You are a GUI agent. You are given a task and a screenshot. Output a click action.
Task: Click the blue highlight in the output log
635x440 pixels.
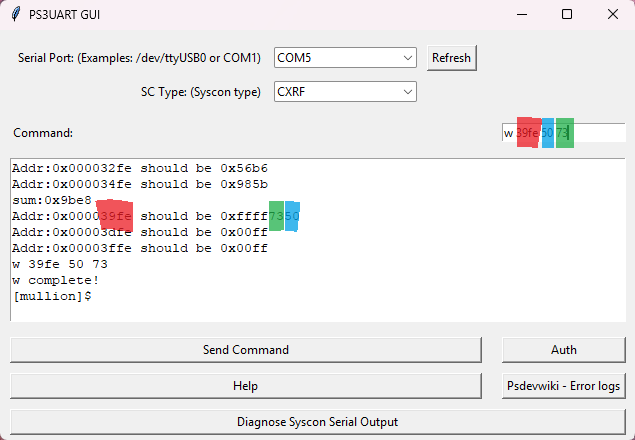click(x=292, y=215)
